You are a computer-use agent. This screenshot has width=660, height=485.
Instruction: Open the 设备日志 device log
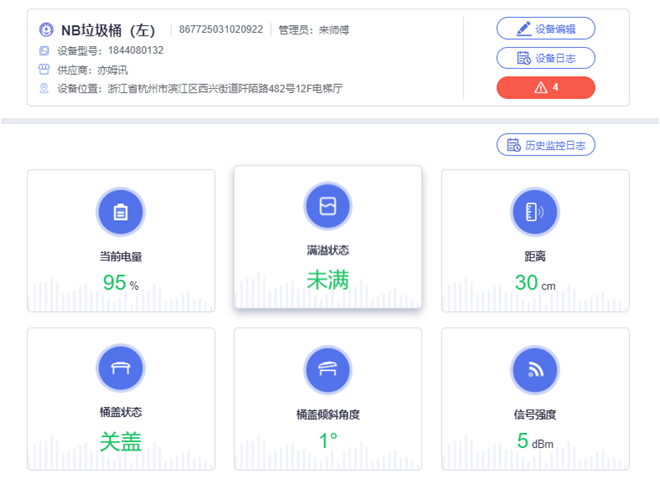tap(545, 58)
